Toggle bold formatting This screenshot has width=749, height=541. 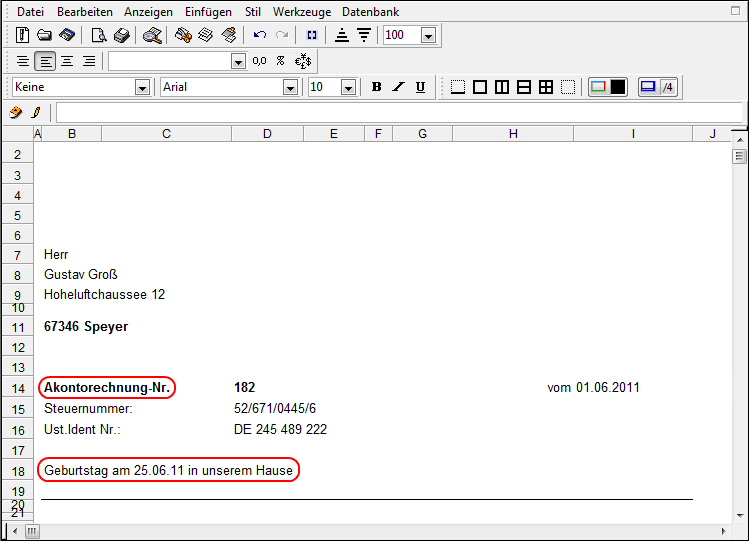376,87
